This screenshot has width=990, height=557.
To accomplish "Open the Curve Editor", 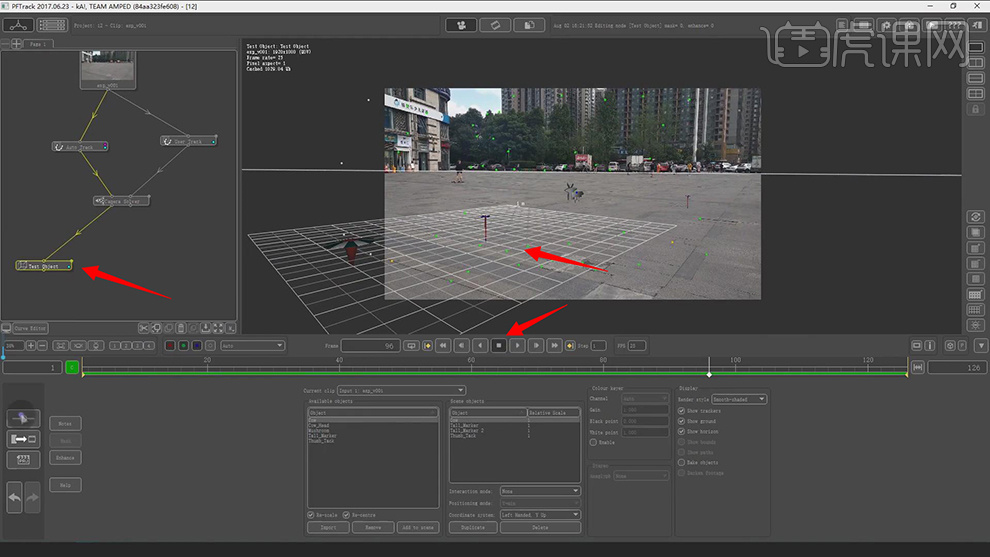I will (30, 328).
